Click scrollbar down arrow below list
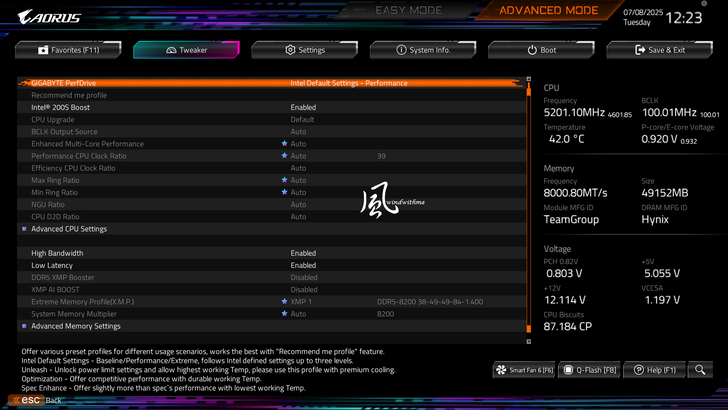 point(528,341)
